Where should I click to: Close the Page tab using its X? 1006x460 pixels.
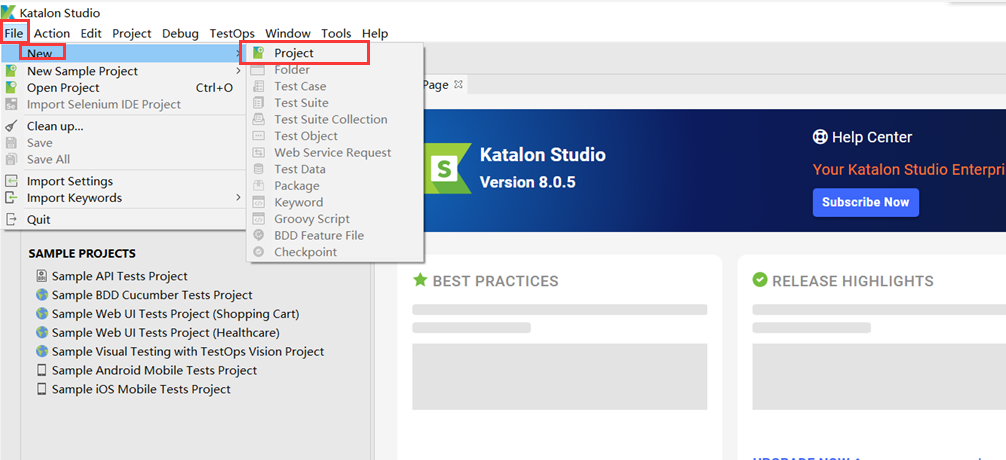pyautogui.click(x=458, y=85)
